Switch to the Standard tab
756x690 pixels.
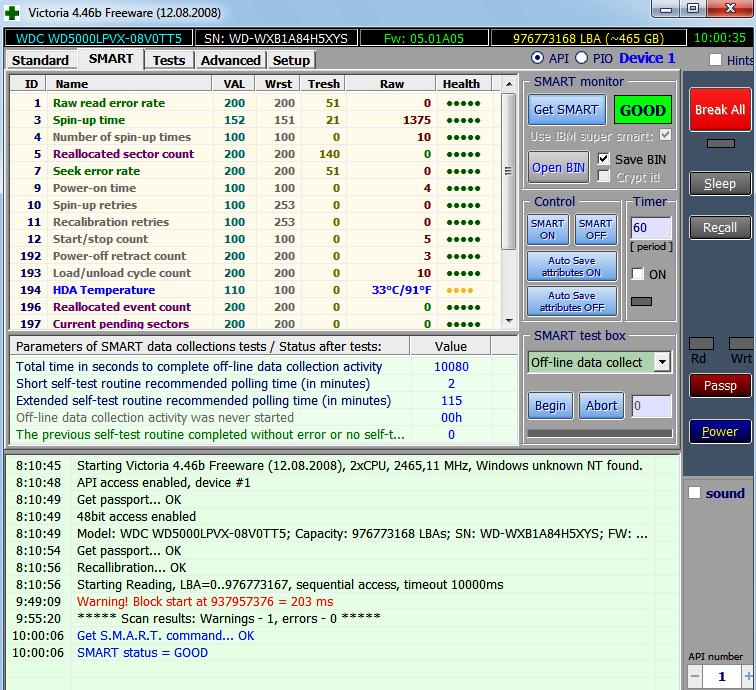tap(40, 60)
